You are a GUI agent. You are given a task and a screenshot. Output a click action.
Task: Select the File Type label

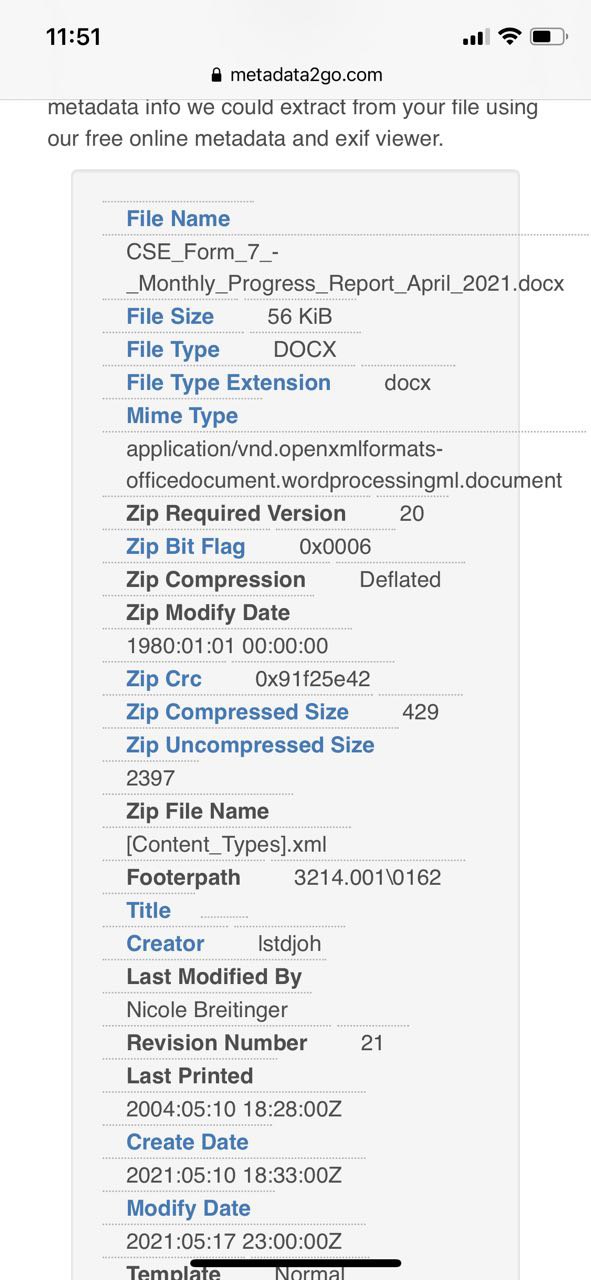173,349
